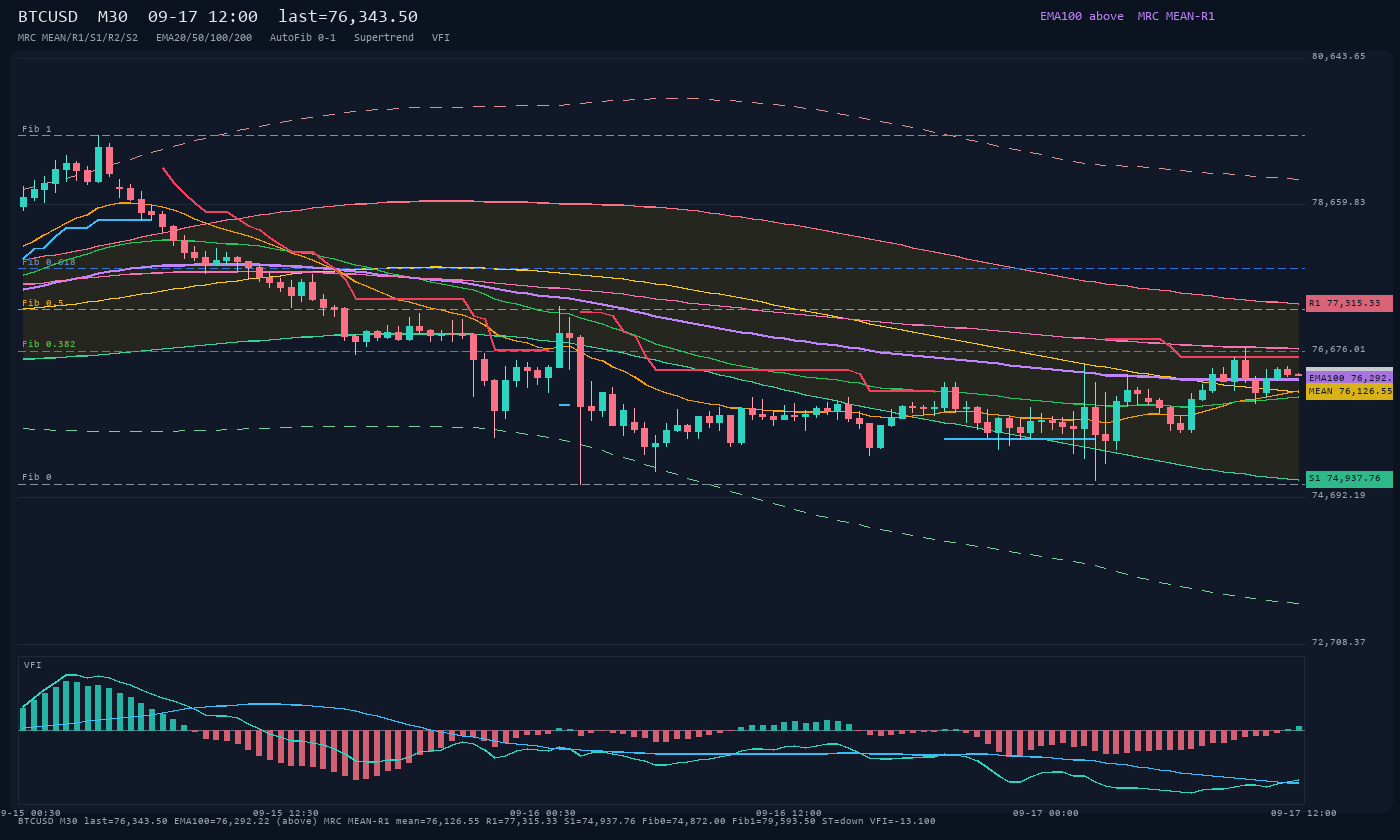Select the AutoFib 0-1 legend entry
The height and width of the screenshot is (840, 1400).
click(x=303, y=37)
